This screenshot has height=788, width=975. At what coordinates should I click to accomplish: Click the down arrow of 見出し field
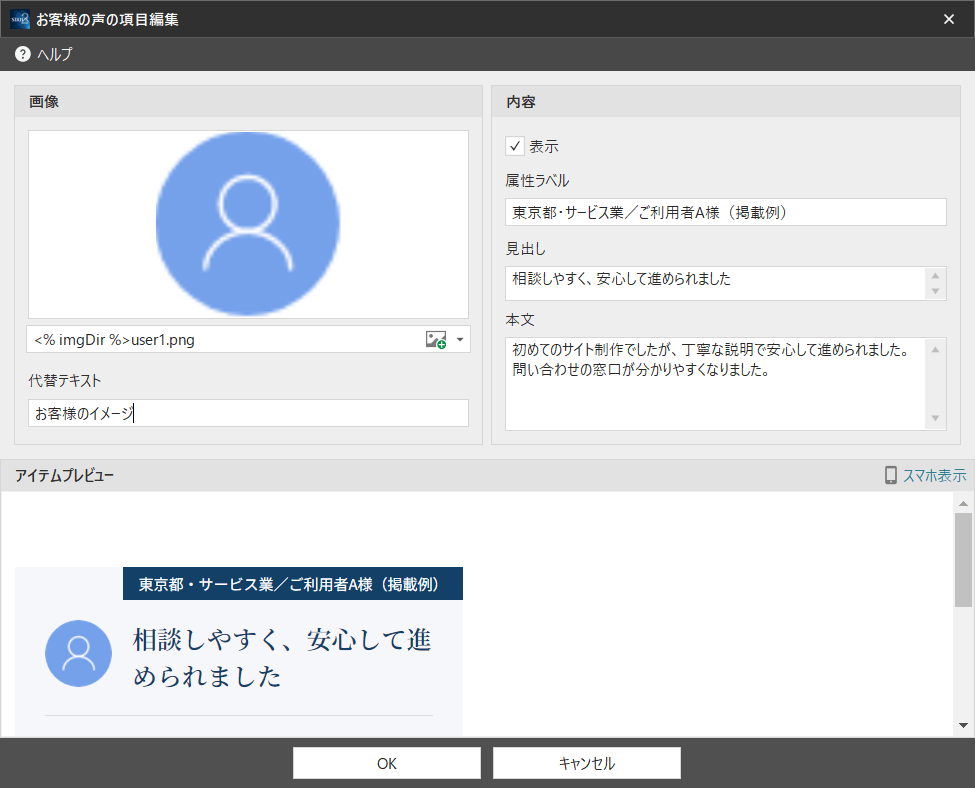coord(935,292)
